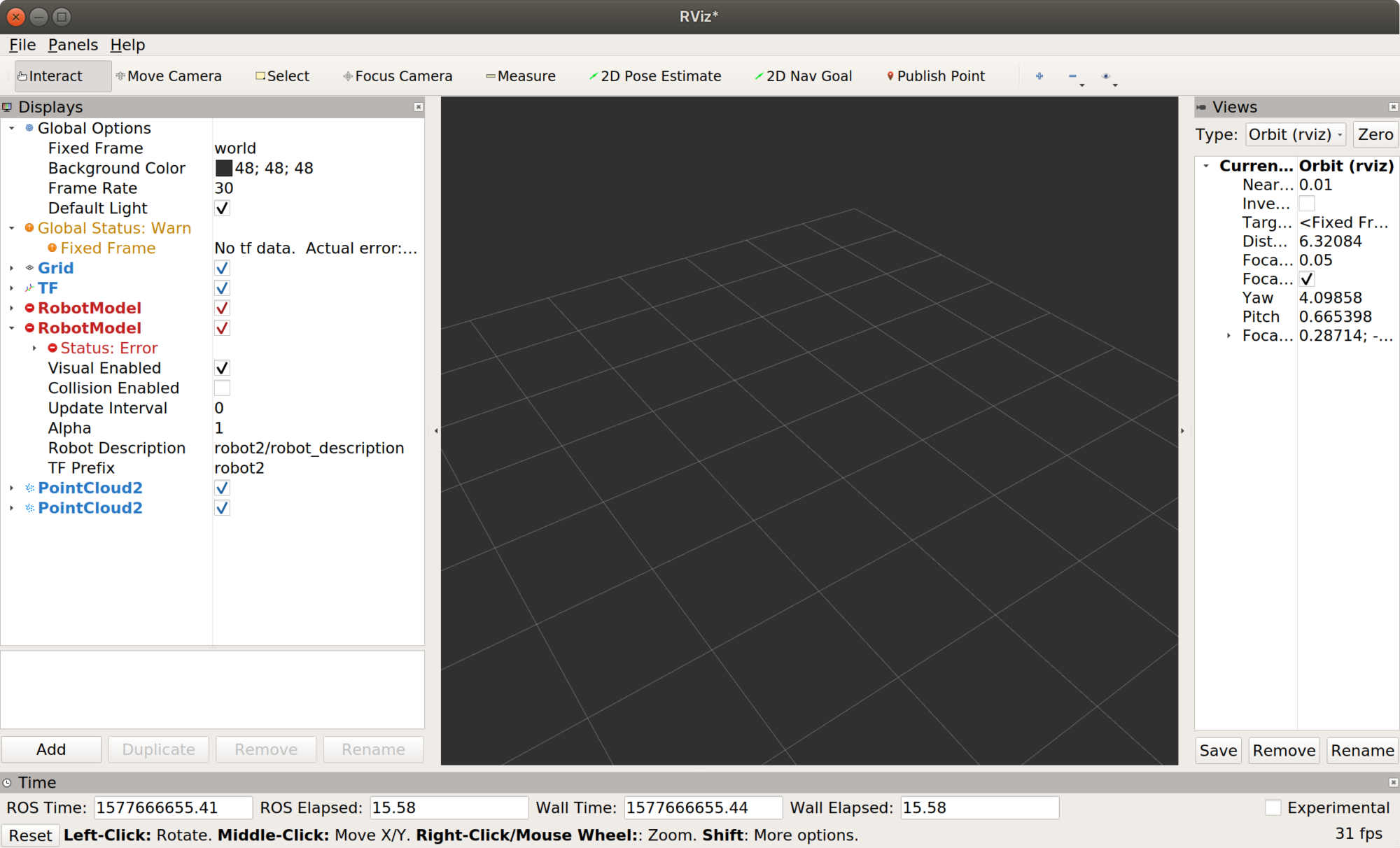This screenshot has width=1400, height=848.
Task: Choose the Focus Camera tool
Action: click(x=398, y=76)
